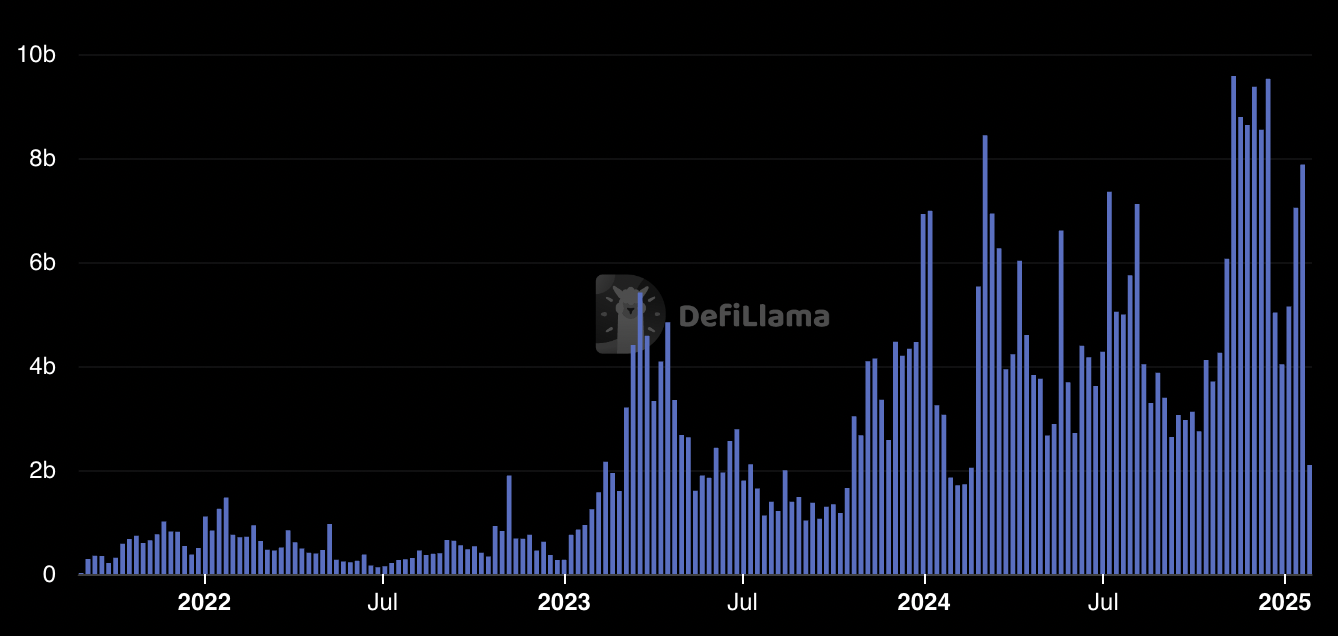Click the late-2022 spike bar near 2b
This screenshot has width=1338, height=636.
coord(509,525)
